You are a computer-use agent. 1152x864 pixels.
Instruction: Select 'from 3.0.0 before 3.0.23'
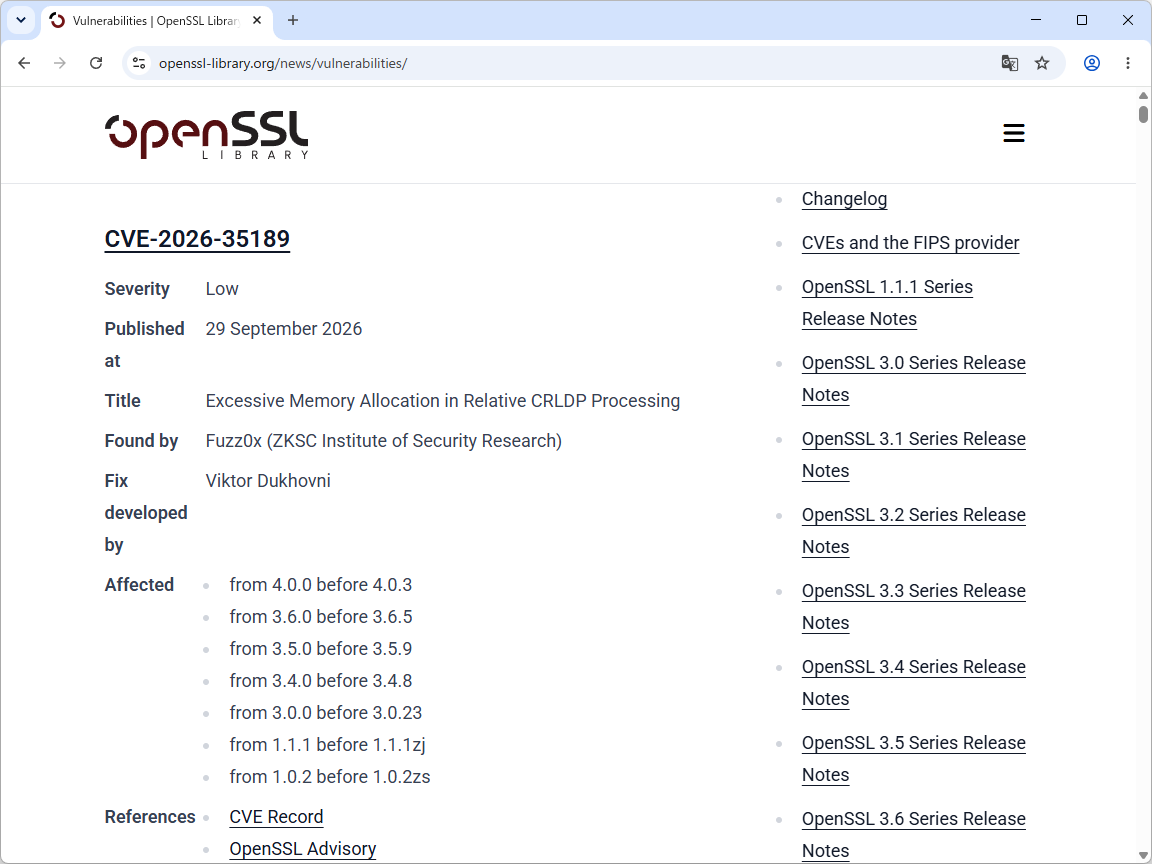(325, 713)
